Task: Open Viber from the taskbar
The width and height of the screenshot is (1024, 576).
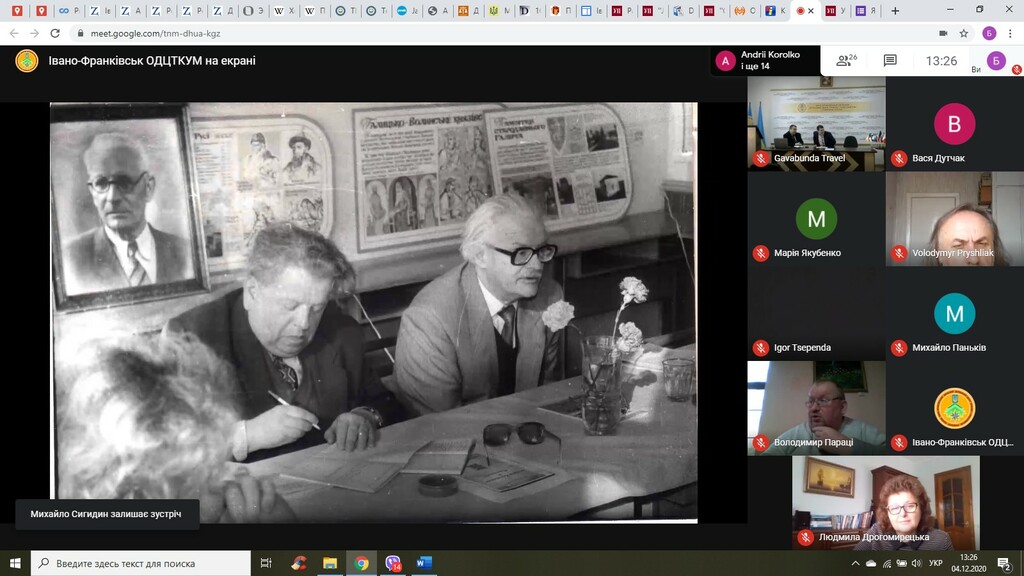Action: coord(393,563)
